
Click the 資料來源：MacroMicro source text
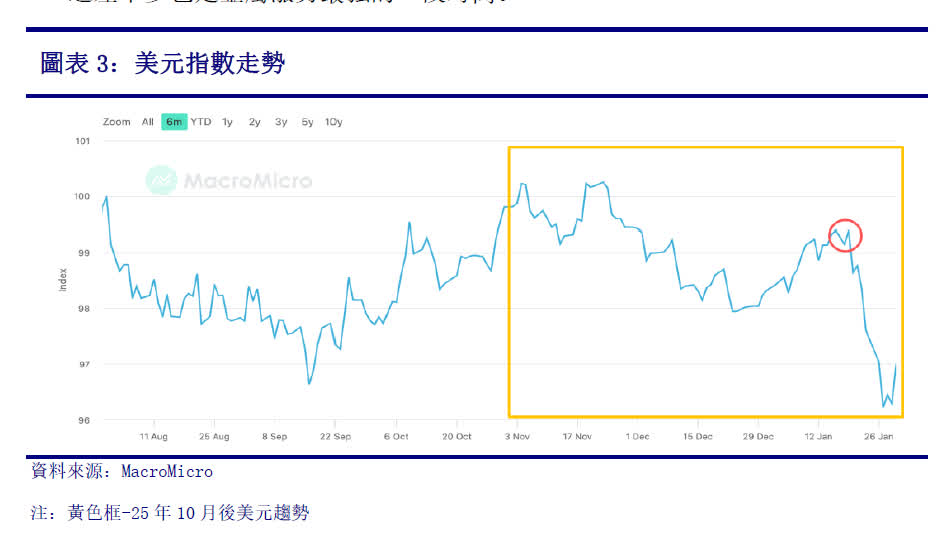[122, 471]
